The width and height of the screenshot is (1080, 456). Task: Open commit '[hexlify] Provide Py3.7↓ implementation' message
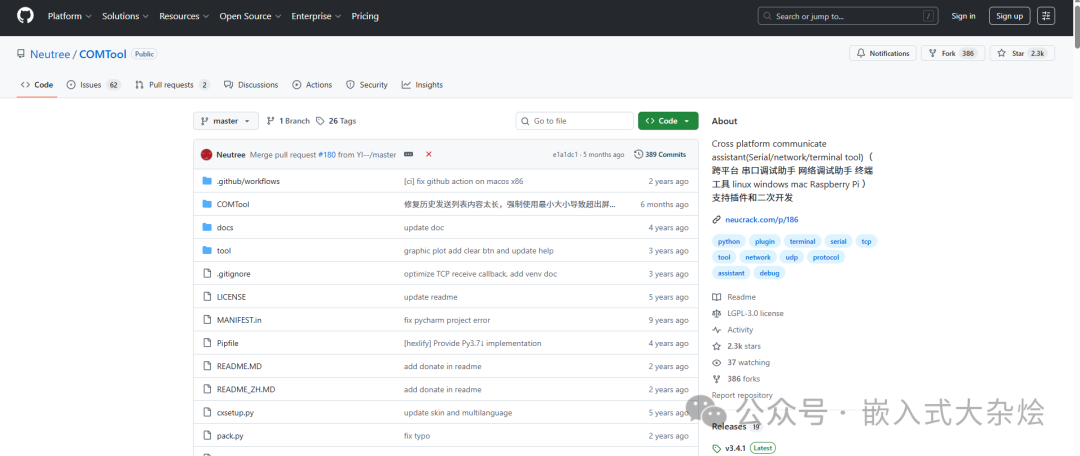pos(472,343)
